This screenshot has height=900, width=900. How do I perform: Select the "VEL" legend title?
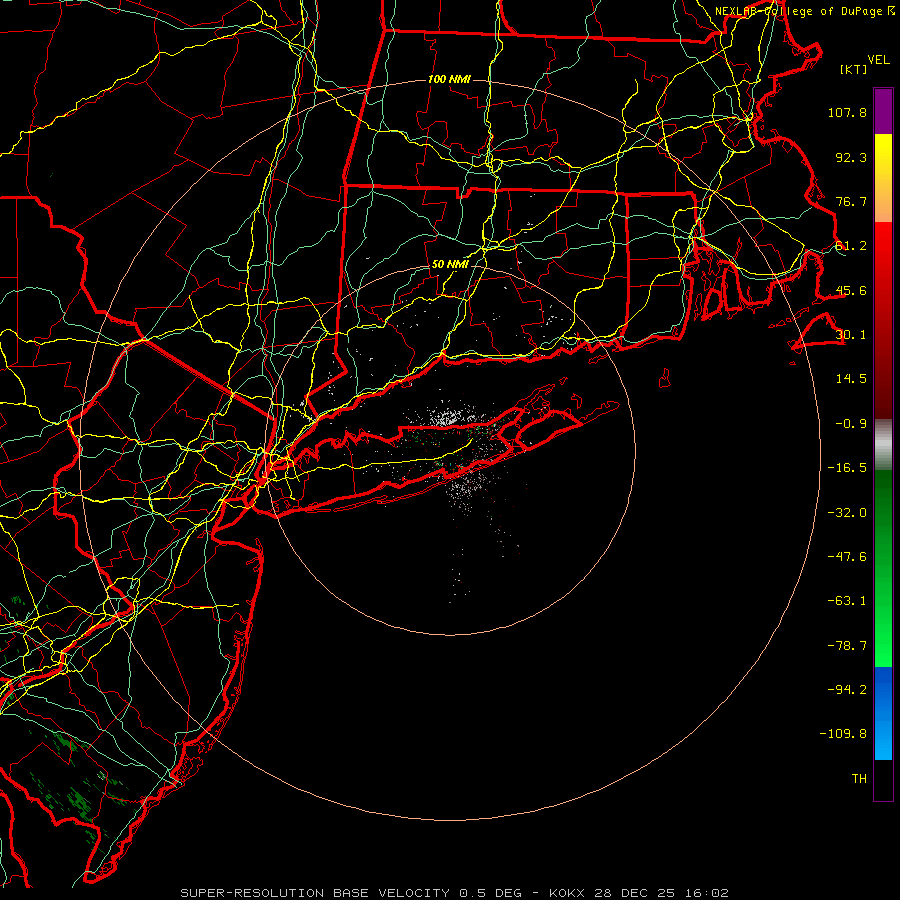[x=878, y=60]
